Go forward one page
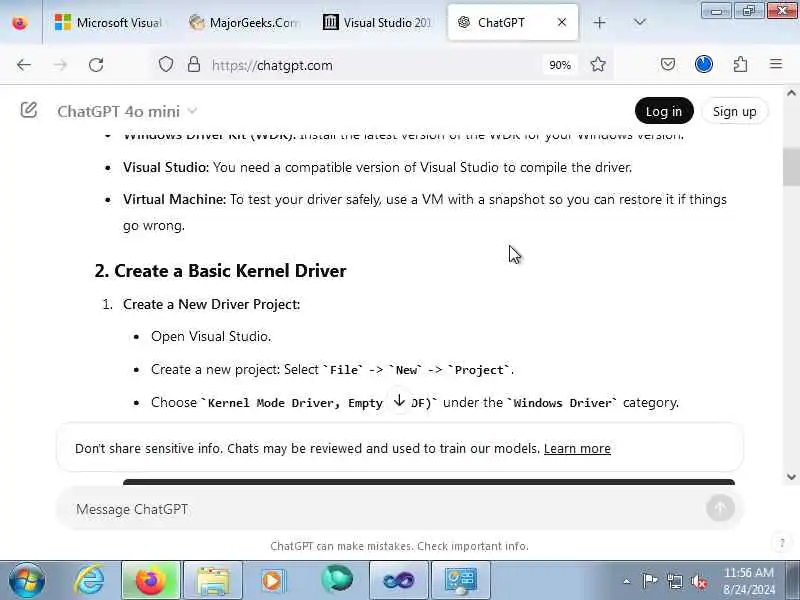Screen dimensions: 800x600 coord(60,65)
